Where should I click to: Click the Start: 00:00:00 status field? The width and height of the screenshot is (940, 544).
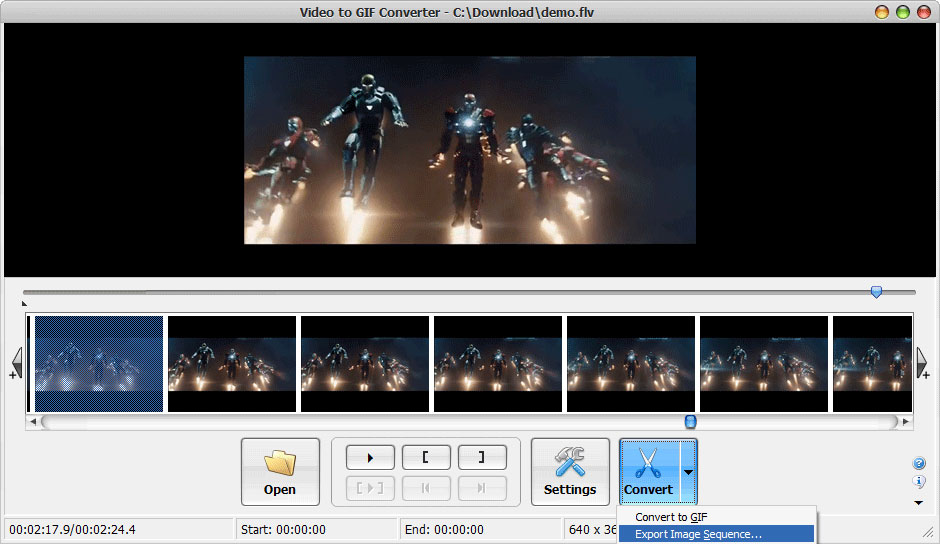tap(284, 530)
